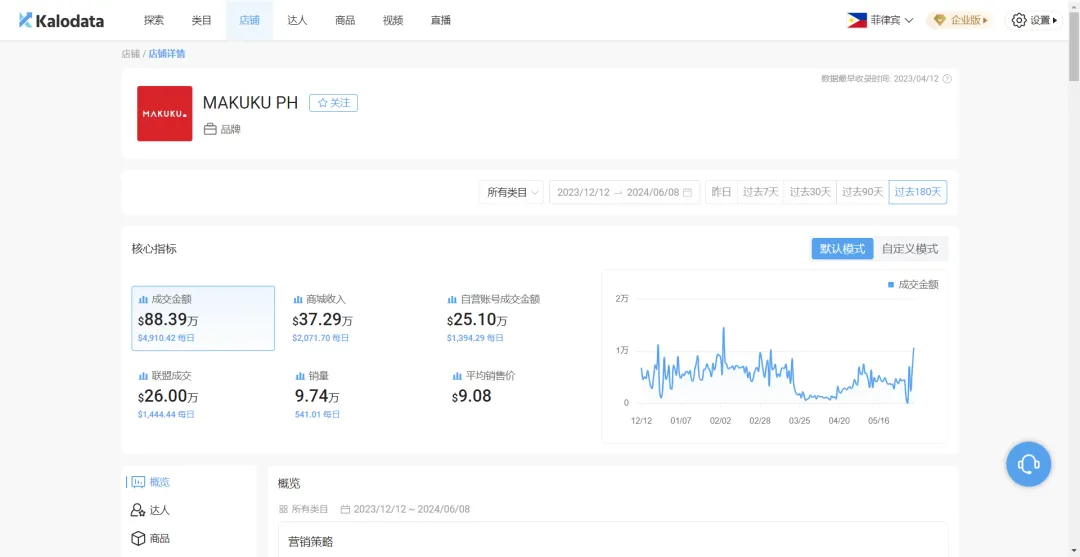The height and width of the screenshot is (557, 1080).
Task: Select the 过去90天 time range
Action: (862, 193)
